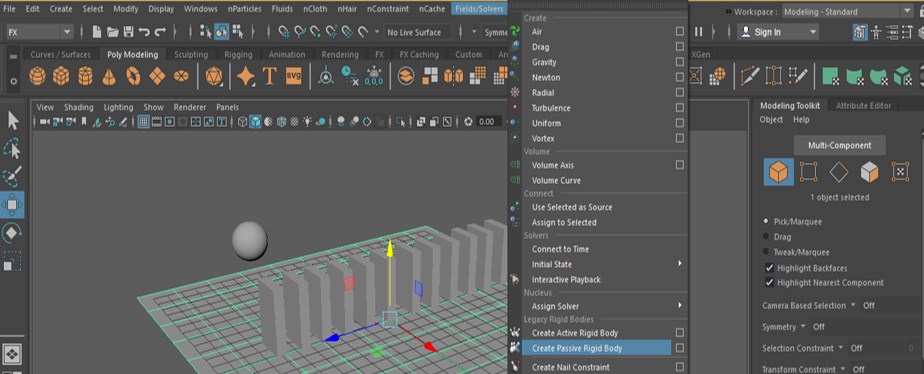Image resolution: width=924 pixels, height=374 pixels.
Task: Click the New Scene icon
Action: (x=97, y=32)
